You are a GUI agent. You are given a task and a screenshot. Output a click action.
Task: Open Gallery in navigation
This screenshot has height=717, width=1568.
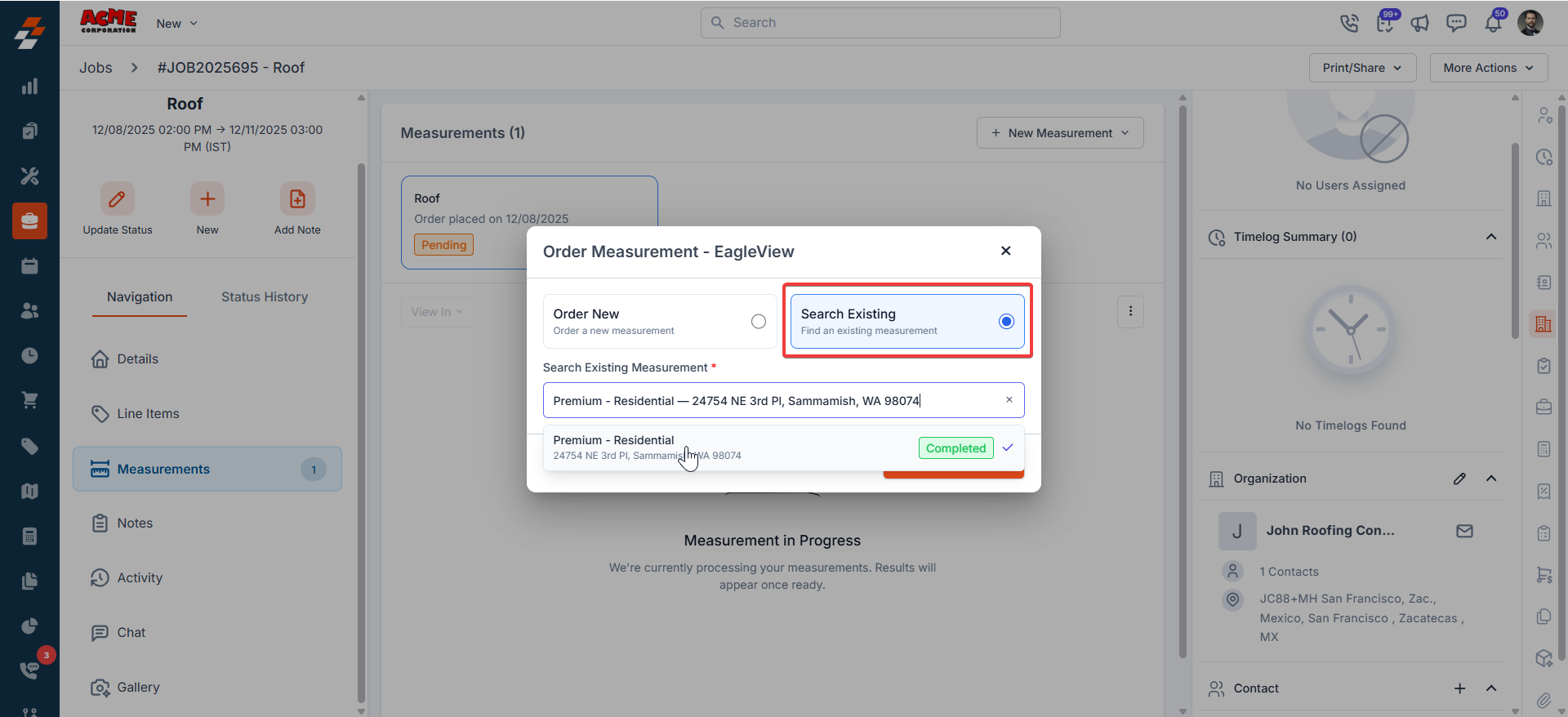[x=207, y=688]
